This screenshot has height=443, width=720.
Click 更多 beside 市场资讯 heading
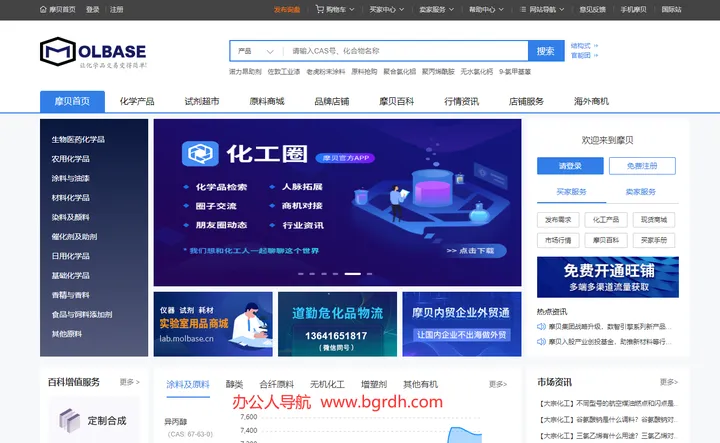pyautogui.click(x=669, y=382)
